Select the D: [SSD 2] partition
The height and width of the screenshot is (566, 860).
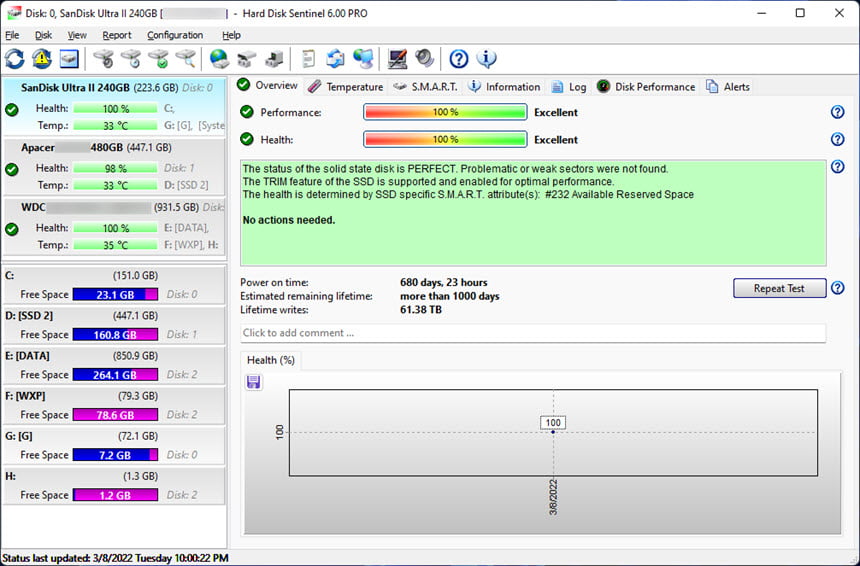click(x=114, y=325)
